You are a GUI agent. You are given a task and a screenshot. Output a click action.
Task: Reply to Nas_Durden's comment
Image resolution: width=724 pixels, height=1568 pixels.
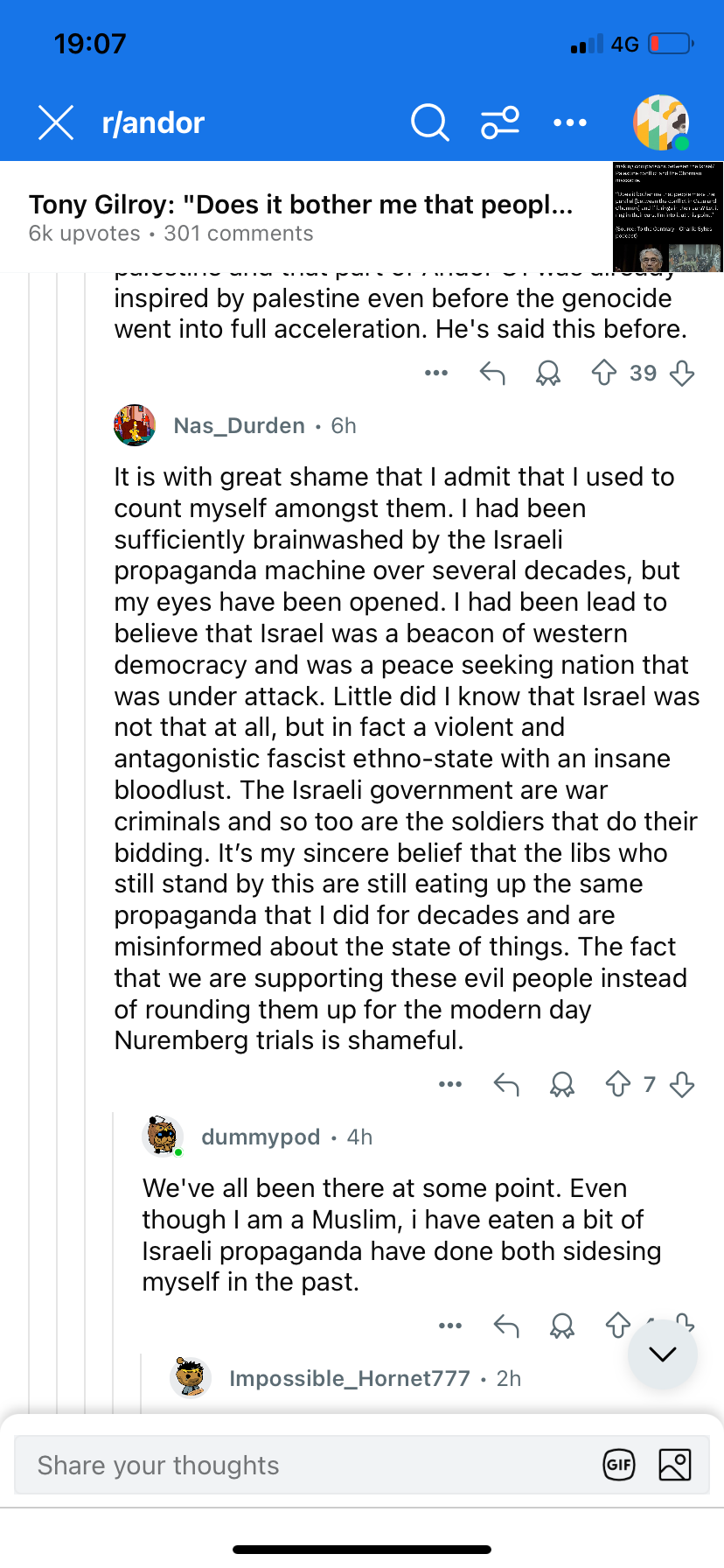[506, 1085]
